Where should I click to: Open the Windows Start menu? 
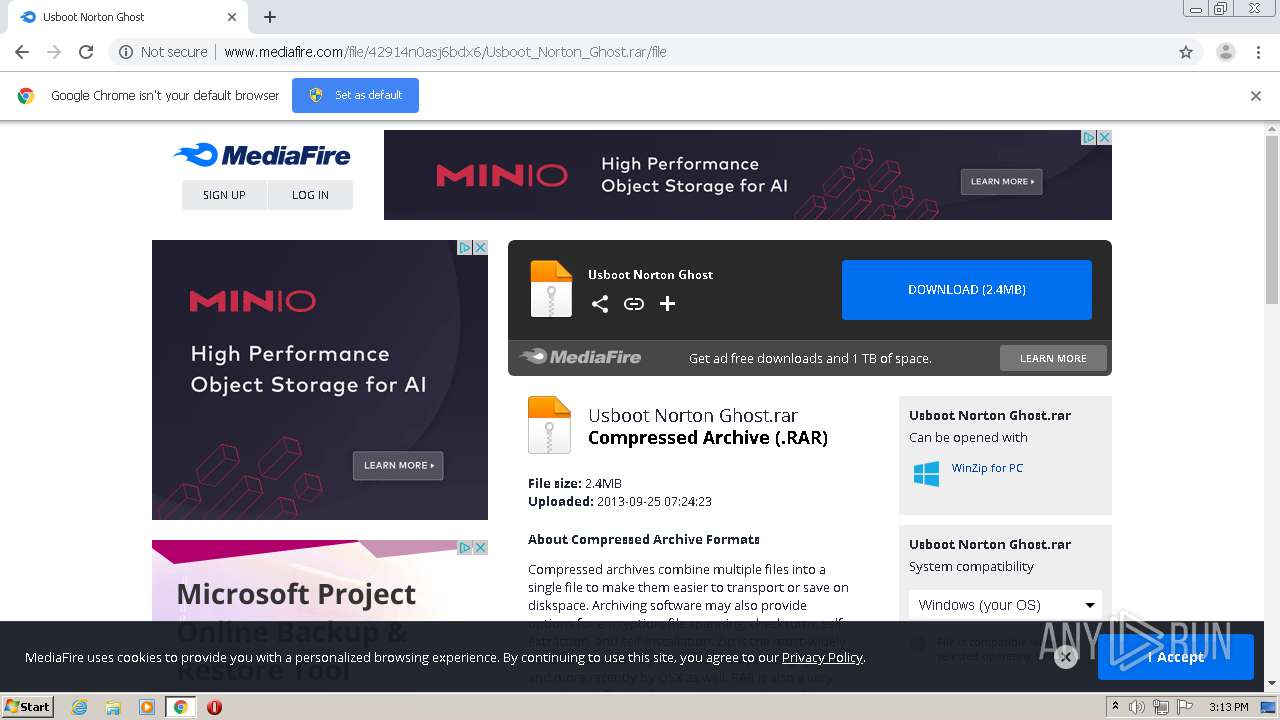pos(28,707)
